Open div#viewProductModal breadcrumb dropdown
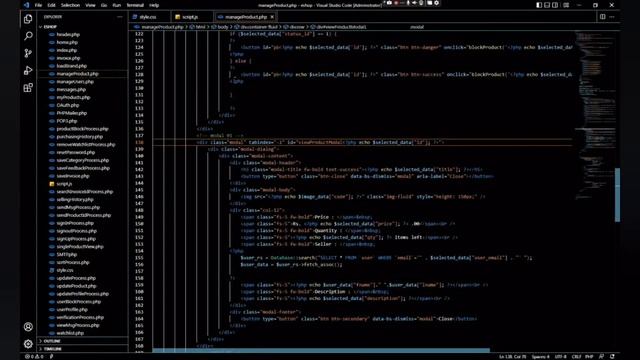Viewport: 640px width, 360px height. point(338,27)
